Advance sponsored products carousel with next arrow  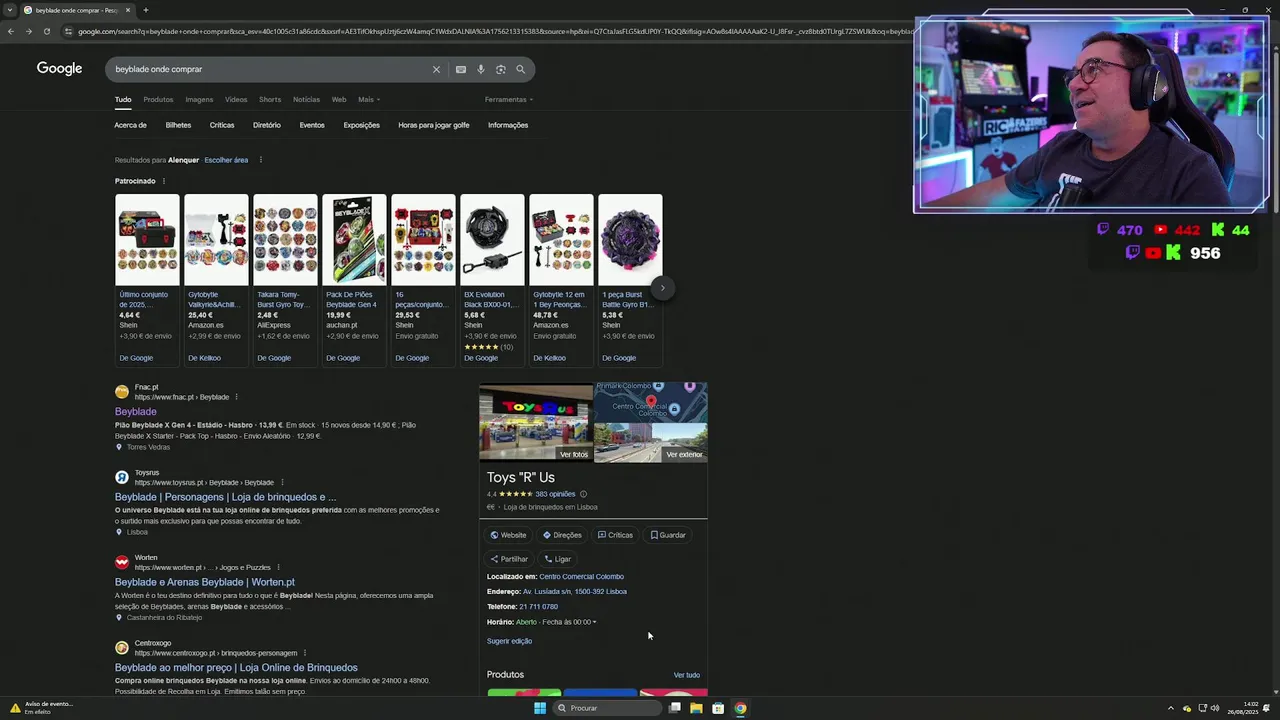pyautogui.click(x=662, y=288)
